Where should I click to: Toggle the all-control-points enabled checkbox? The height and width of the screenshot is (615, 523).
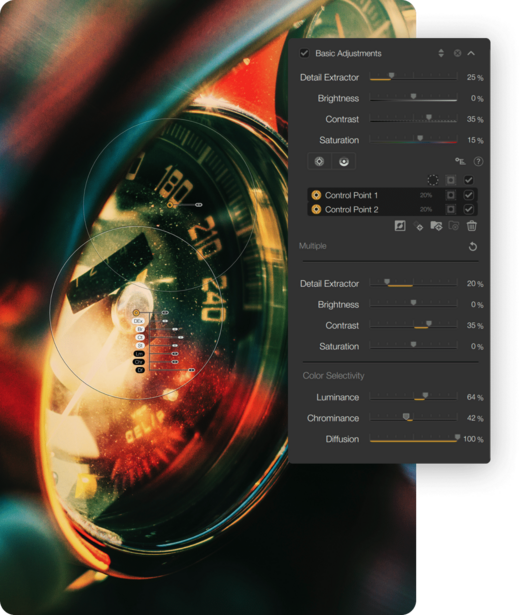point(468,180)
